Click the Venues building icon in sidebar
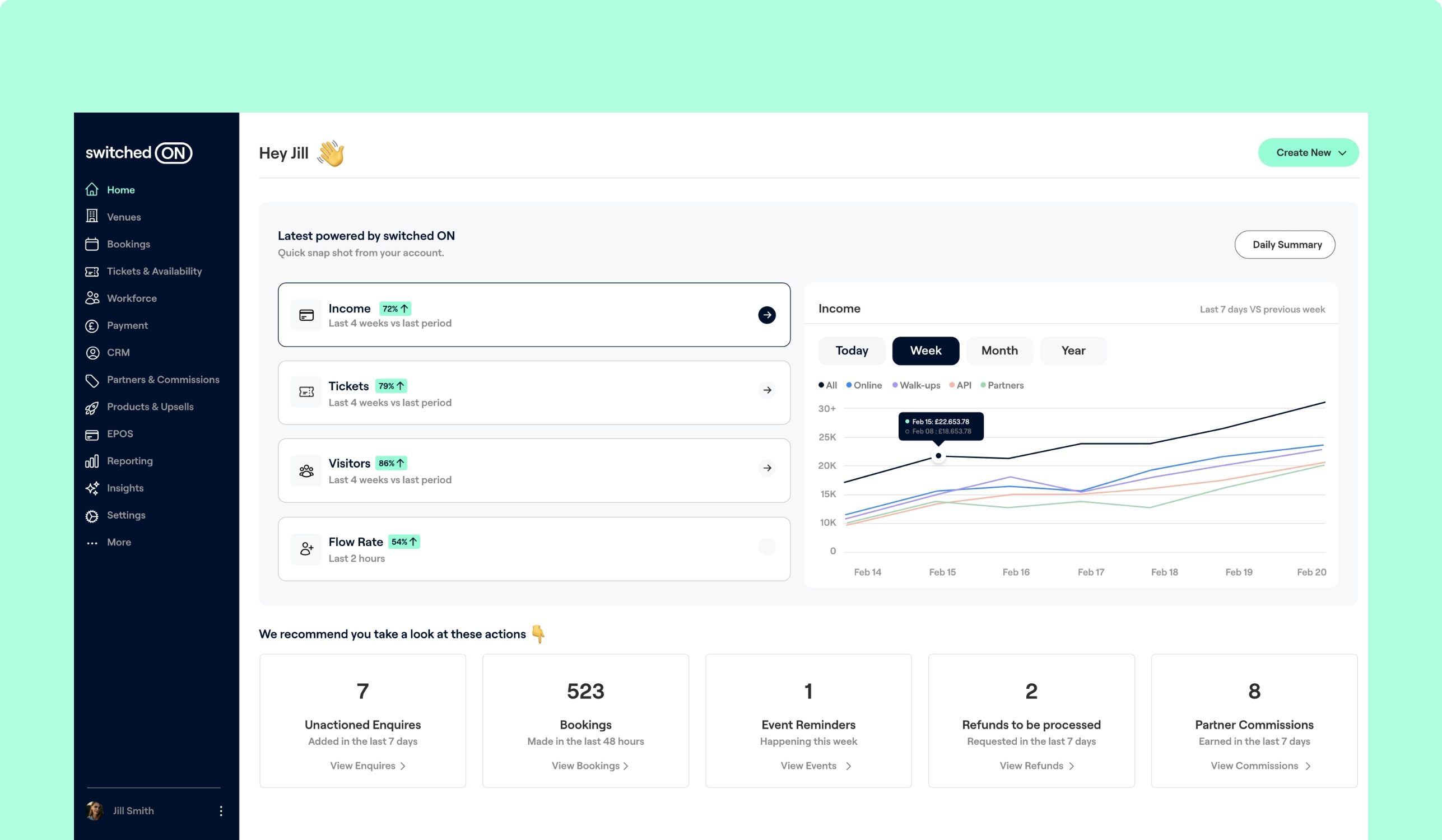Screen dimensions: 1442x840 point(91,216)
